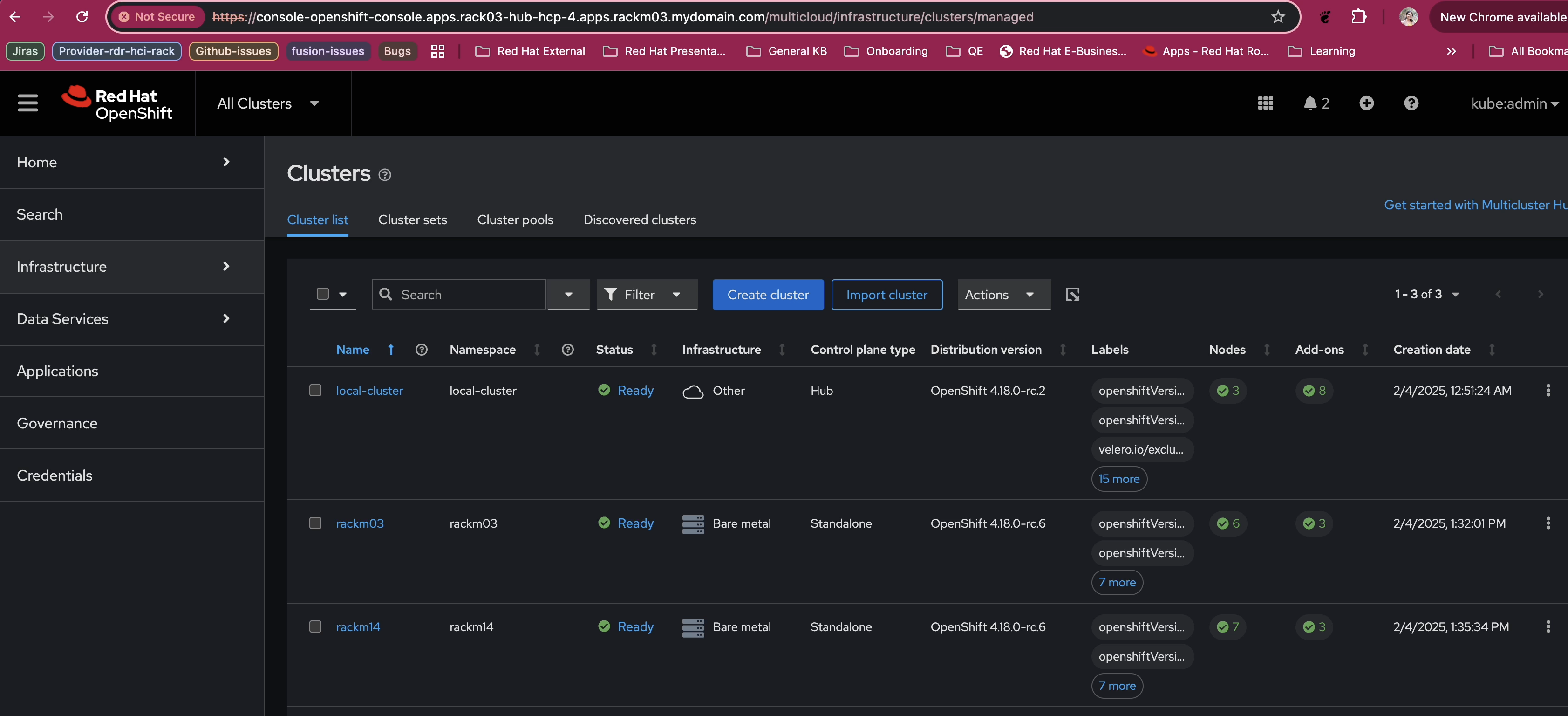Image resolution: width=1568 pixels, height=716 pixels.
Task: Check the local-cluster row checkbox
Action: tap(315, 390)
